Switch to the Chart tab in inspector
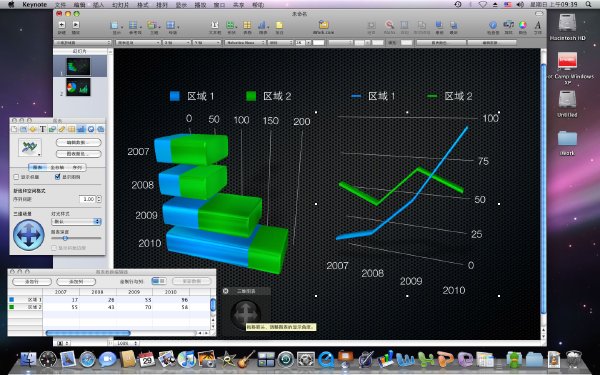This screenshot has width=600, height=375. coord(38,168)
